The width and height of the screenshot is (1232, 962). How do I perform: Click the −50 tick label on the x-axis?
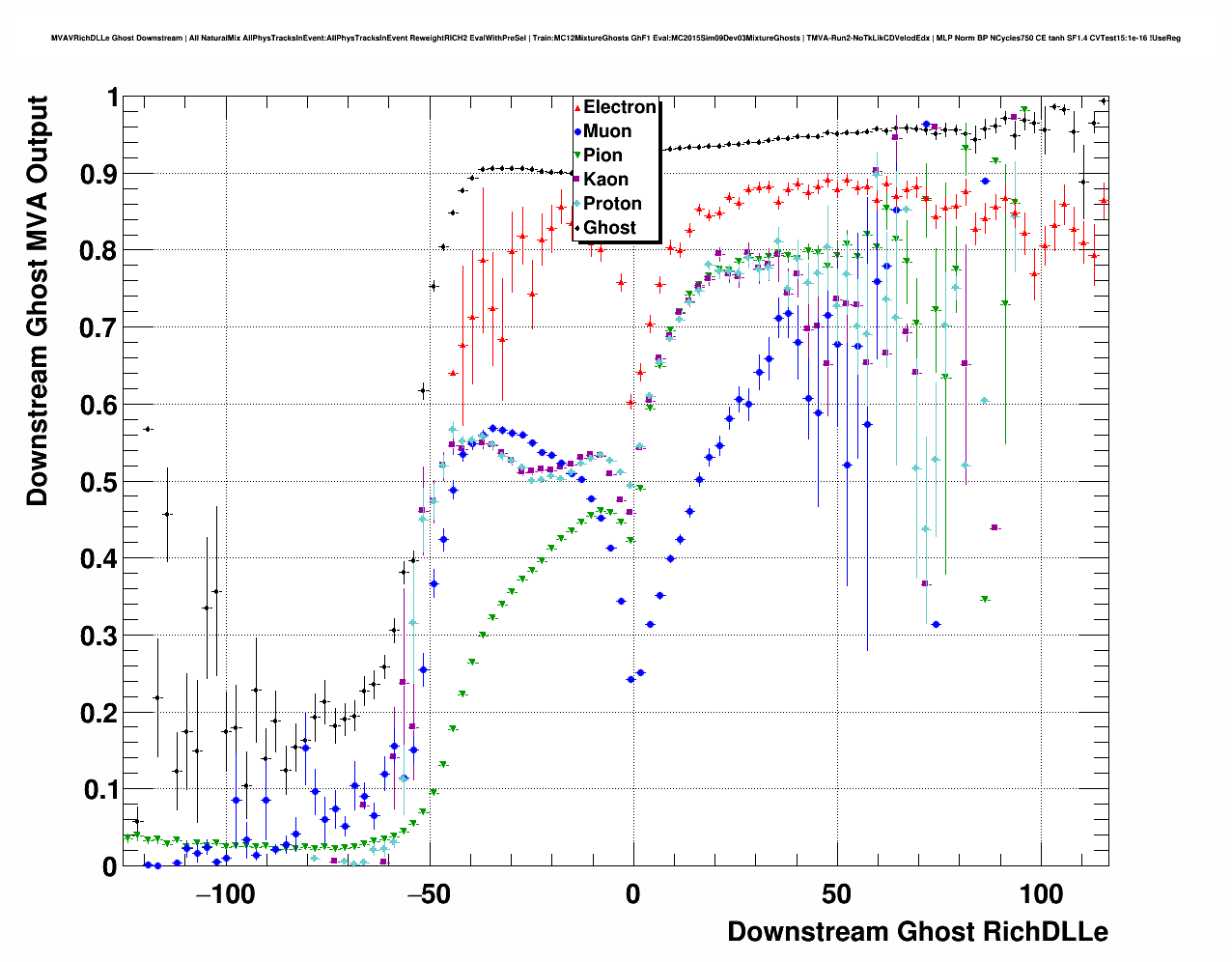429,894
